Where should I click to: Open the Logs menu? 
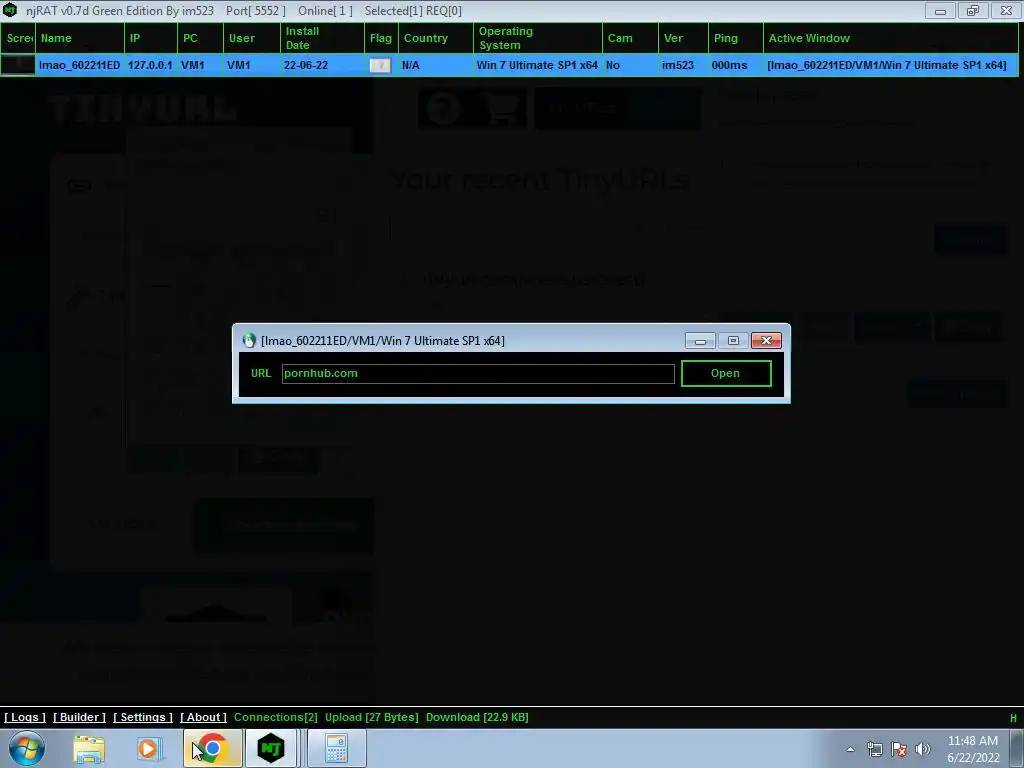(x=25, y=717)
